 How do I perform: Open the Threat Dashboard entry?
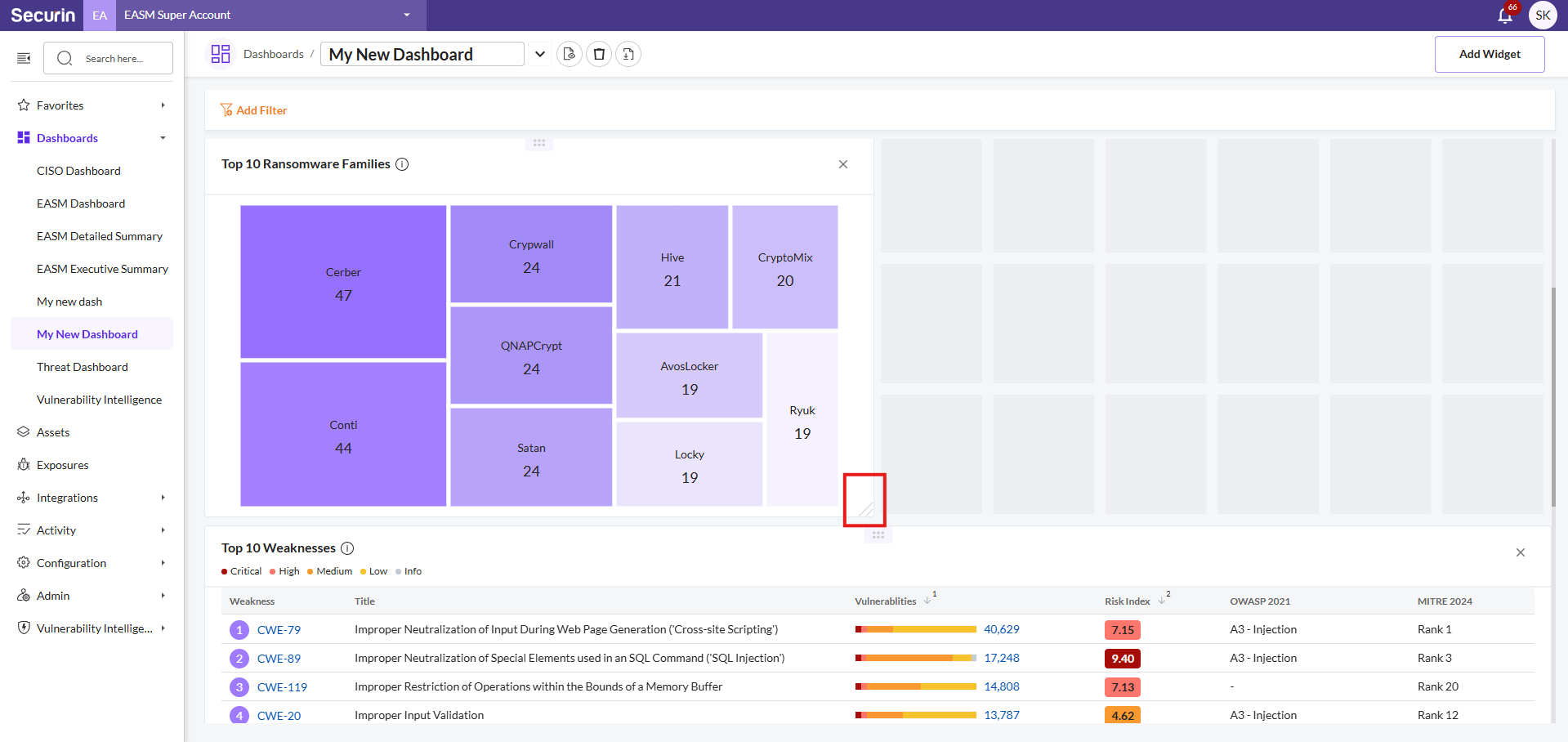(83, 367)
